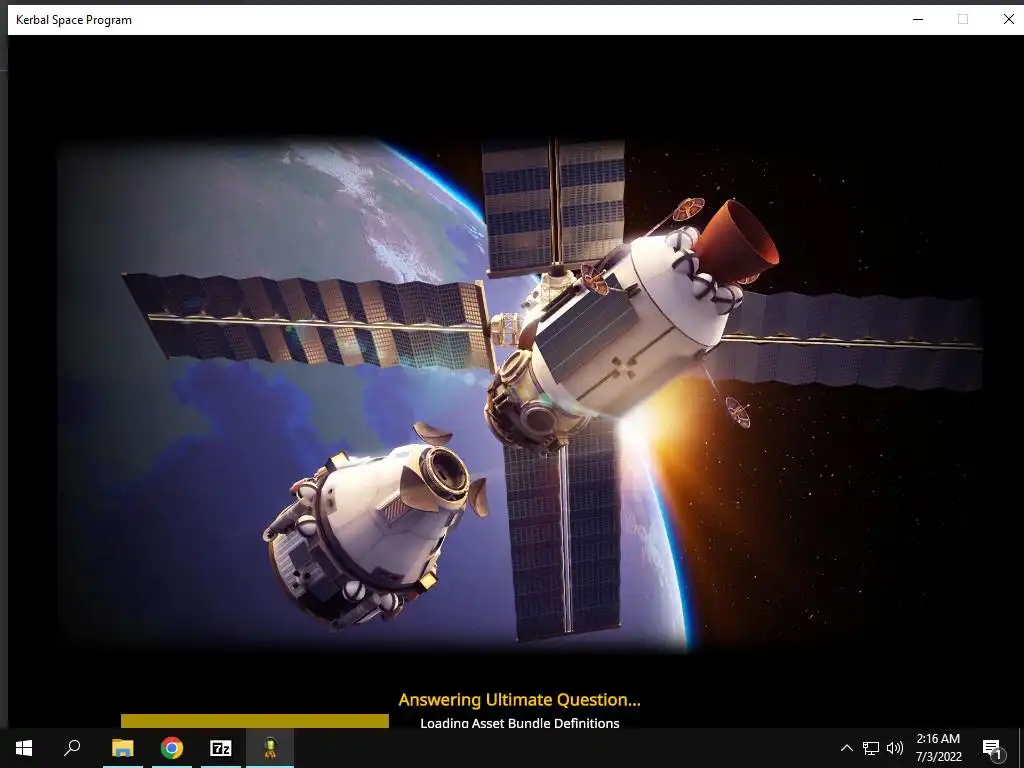This screenshot has height=768, width=1024.
Task: Open the notification center icon
Action: click(992, 748)
